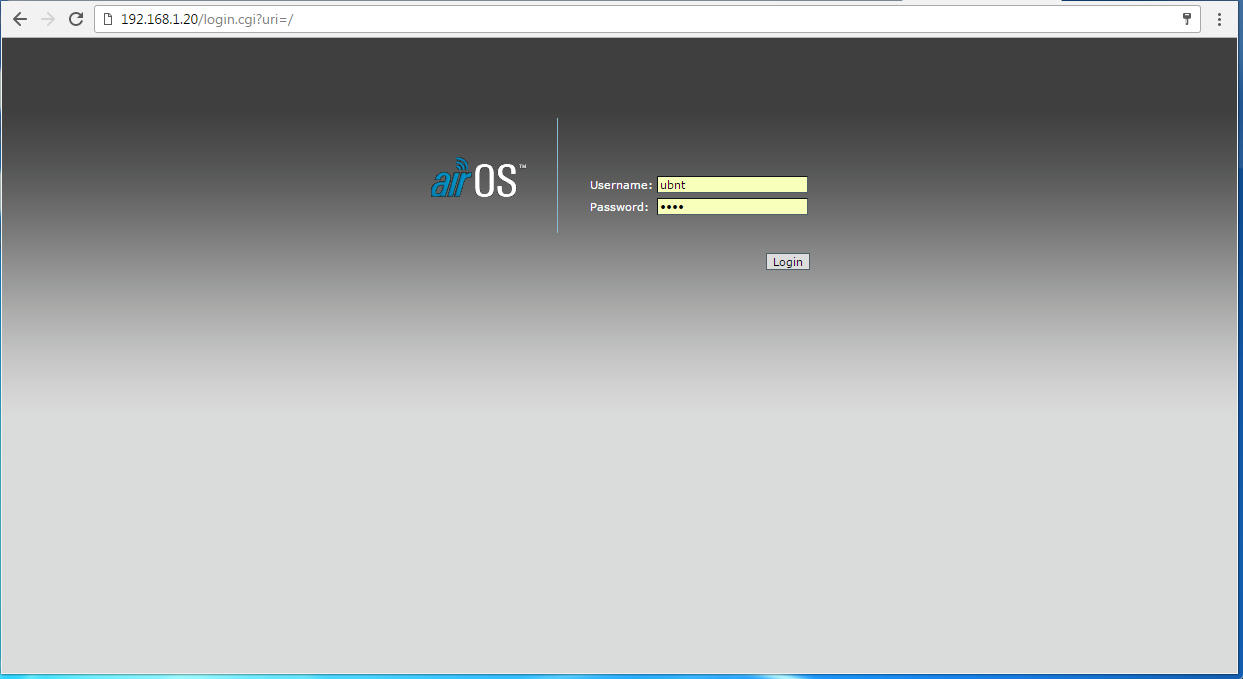The width and height of the screenshot is (1243, 679).
Task: Click the Login button
Action: 788,262
